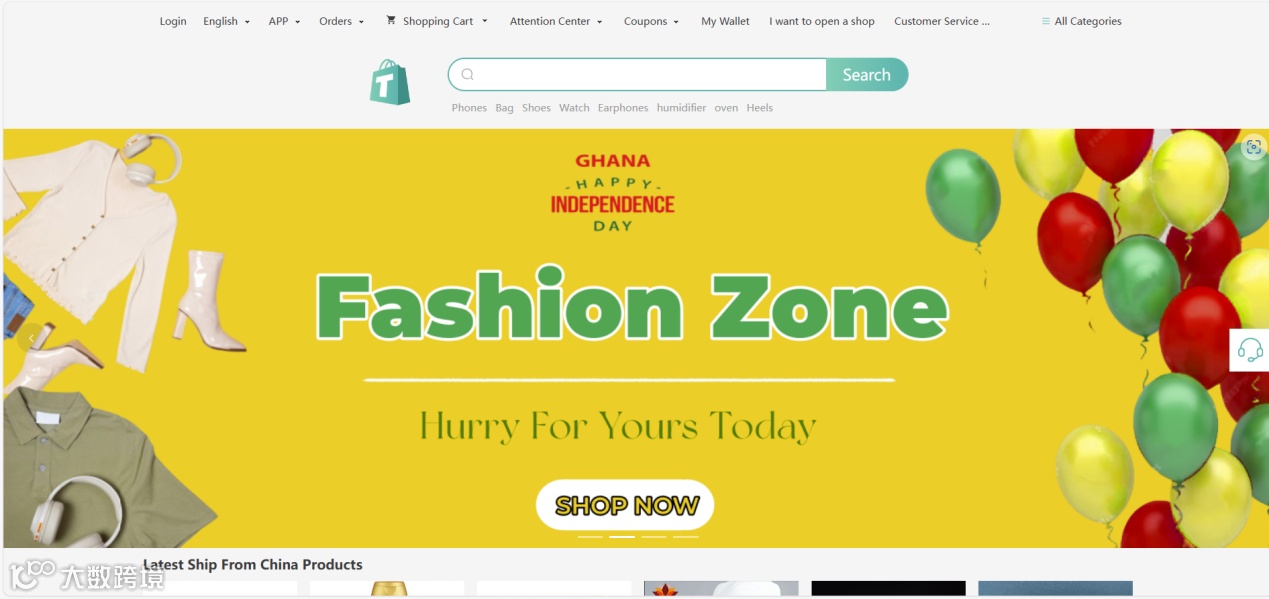The image size is (1269, 599).
Task: Click the green shopping bag logo
Action: click(390, 82)
